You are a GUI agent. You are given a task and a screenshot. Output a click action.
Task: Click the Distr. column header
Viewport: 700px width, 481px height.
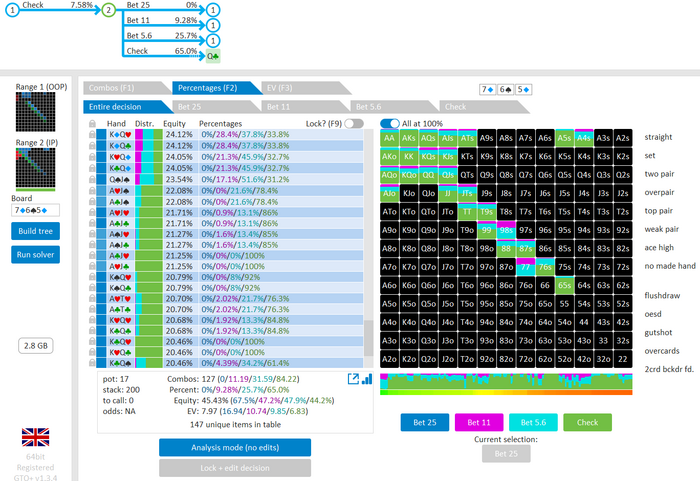click(144, 124)
